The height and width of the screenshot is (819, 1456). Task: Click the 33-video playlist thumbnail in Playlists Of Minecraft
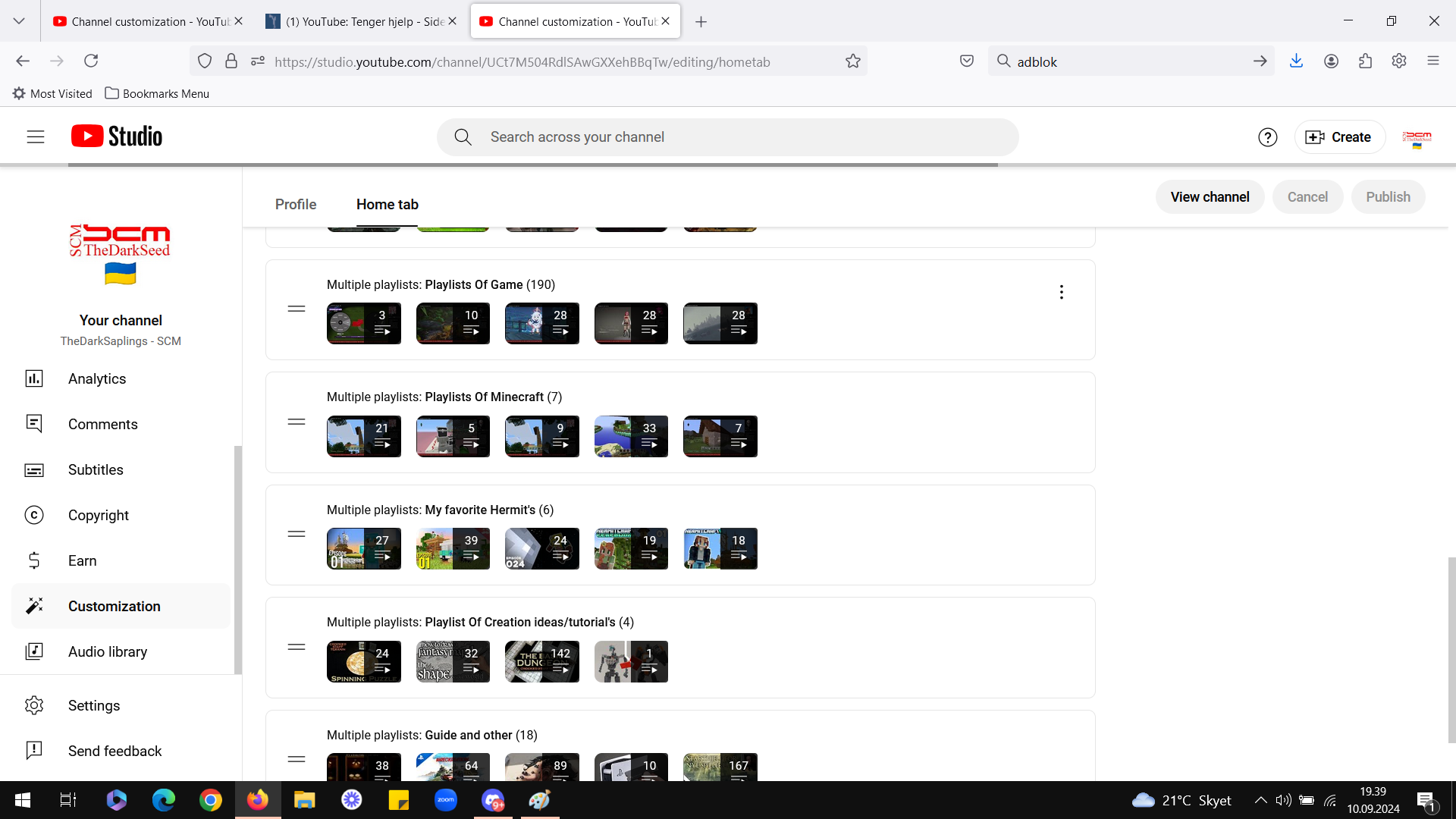point(631,436)
